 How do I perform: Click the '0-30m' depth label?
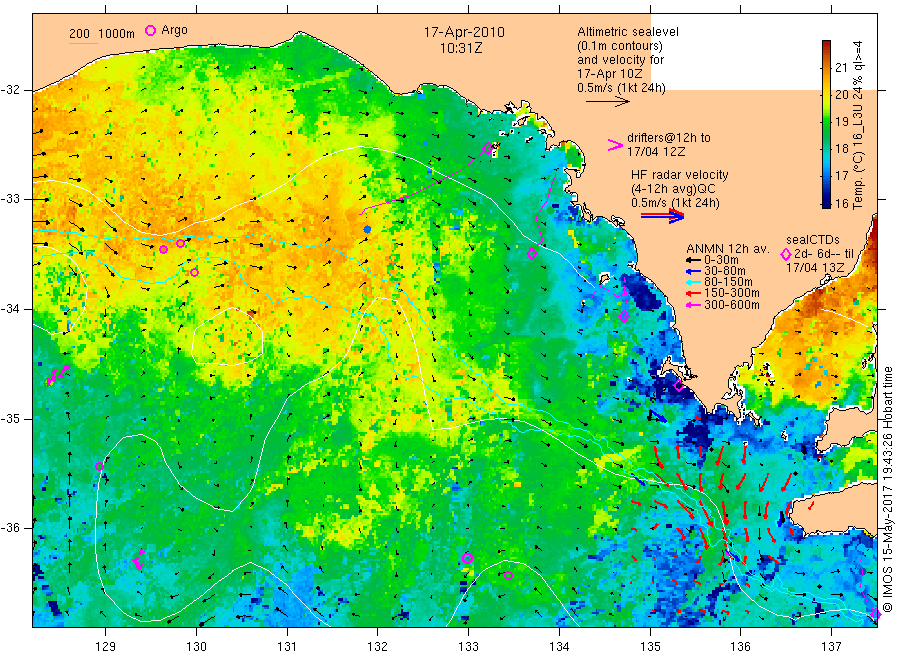(x=721, y=260)
